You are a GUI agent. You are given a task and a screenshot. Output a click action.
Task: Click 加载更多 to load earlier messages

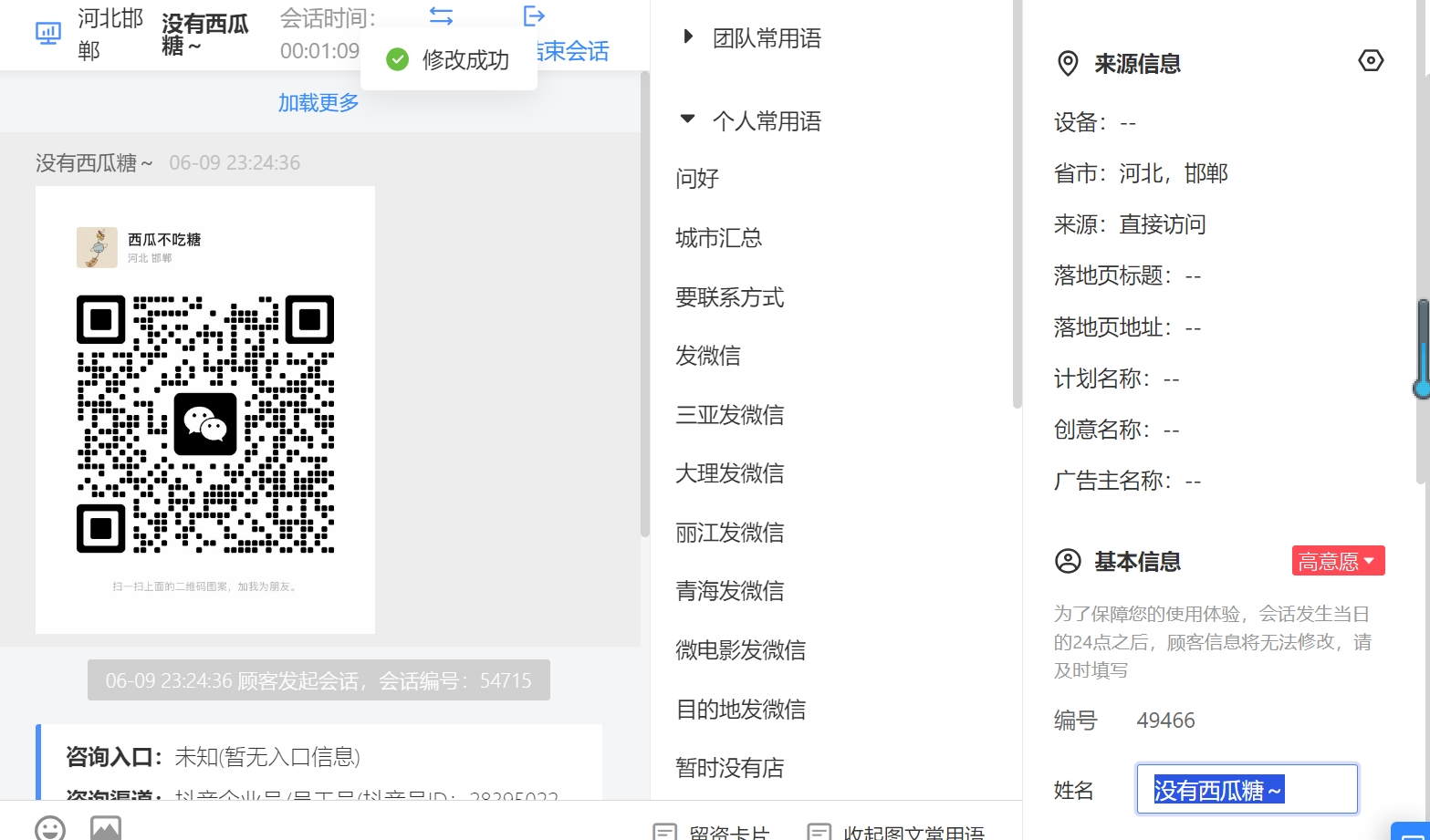(318, 103)
